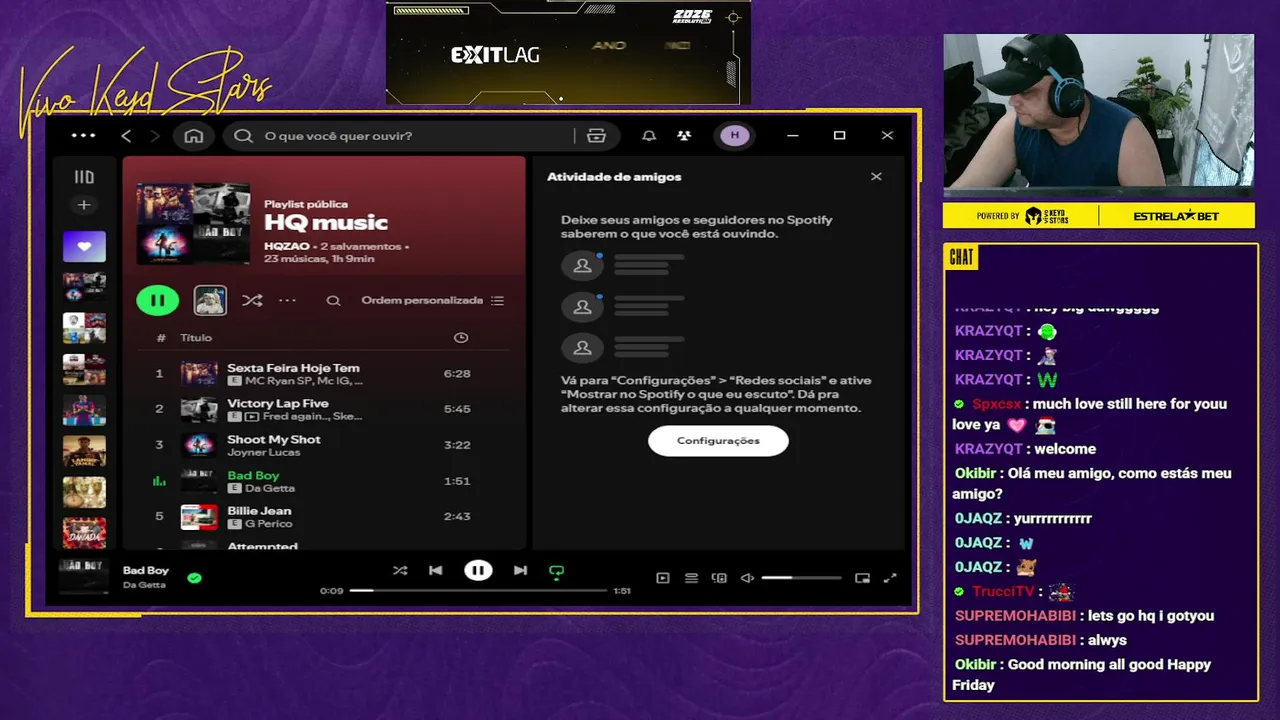
Task: Click the 'Título' column header
Action: (196, 338)
